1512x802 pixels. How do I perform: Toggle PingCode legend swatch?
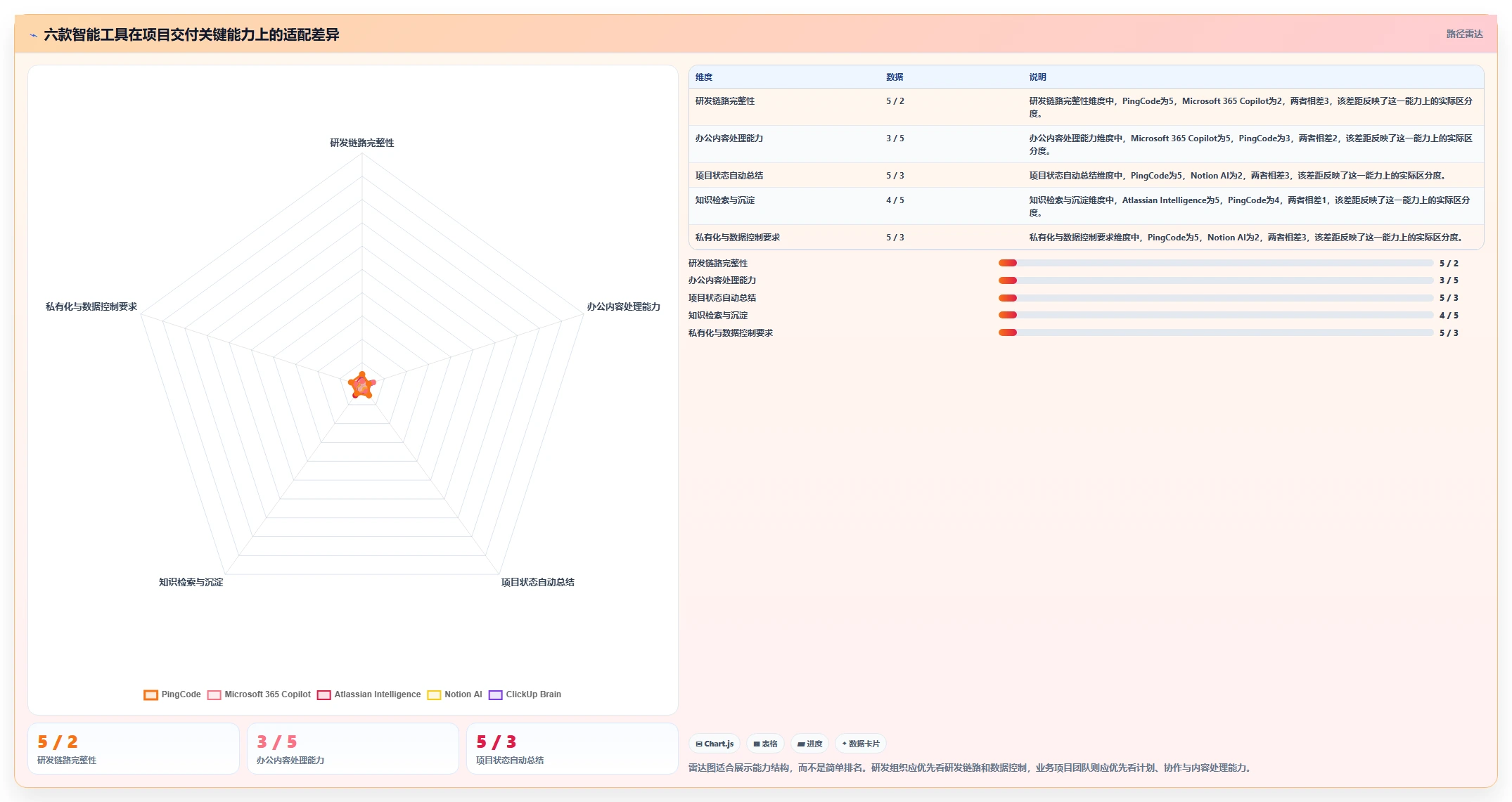pyautogui.click(x=150, y=695)
